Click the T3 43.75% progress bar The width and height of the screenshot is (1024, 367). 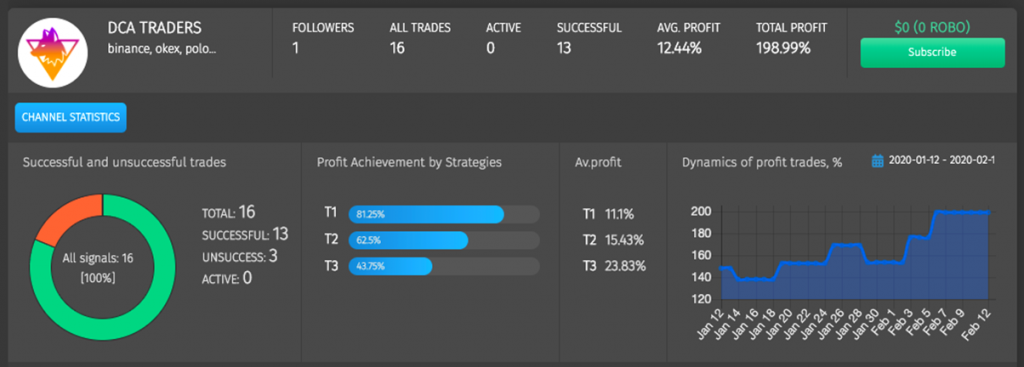coord(444,266)
